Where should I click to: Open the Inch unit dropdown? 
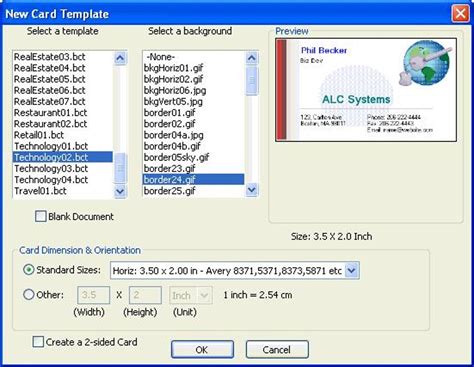pyautogui.click(x=204, y=295)
